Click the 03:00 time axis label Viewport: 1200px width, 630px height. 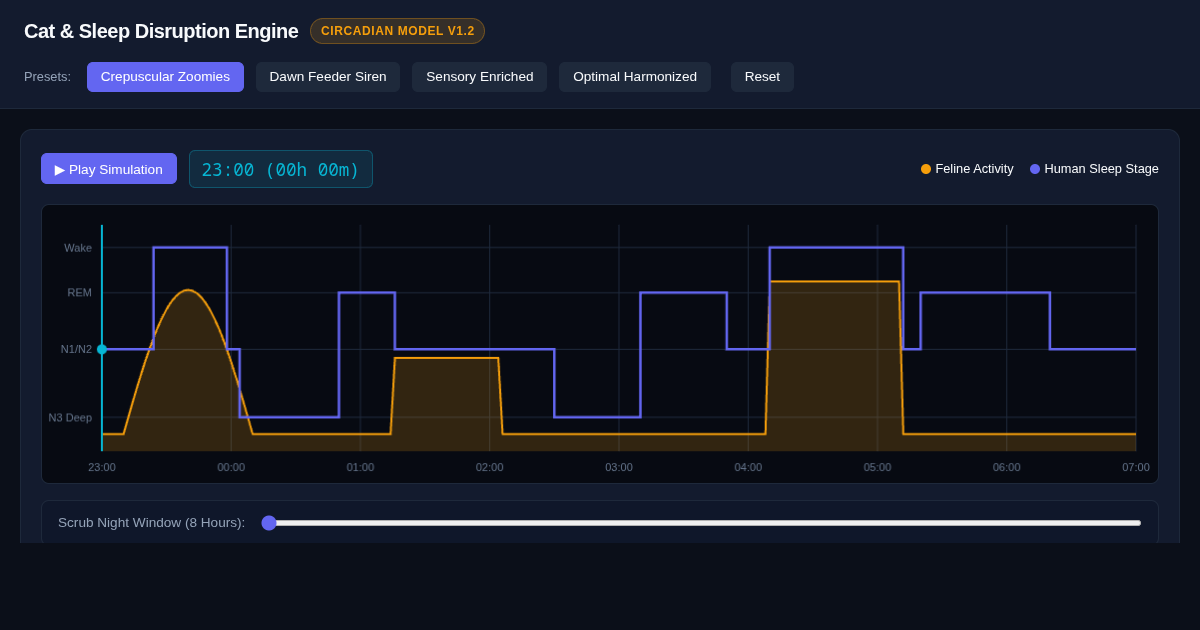(x=619, y=467)
